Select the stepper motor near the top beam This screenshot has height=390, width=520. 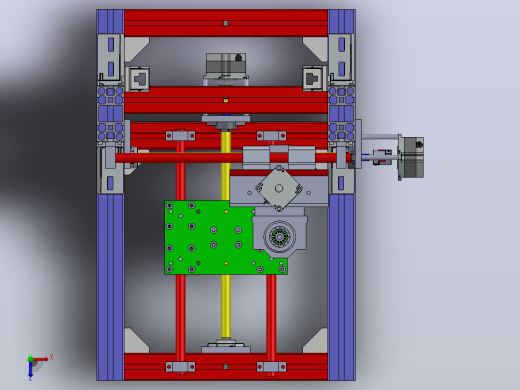click(226, 65)
